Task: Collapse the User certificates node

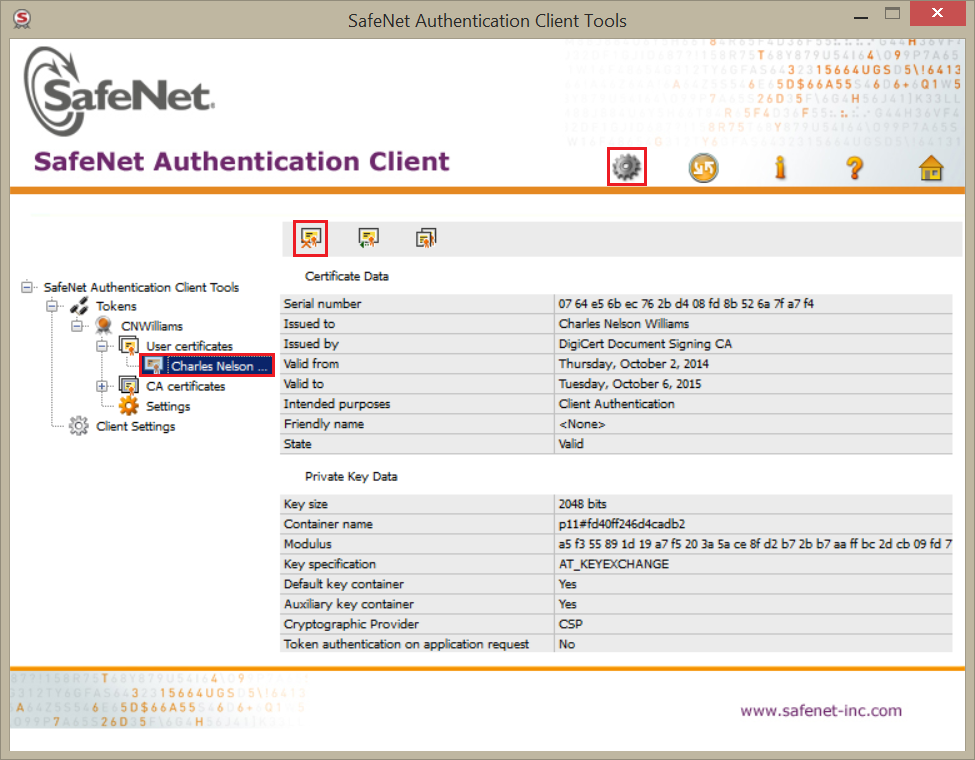Action: [102, 347]
